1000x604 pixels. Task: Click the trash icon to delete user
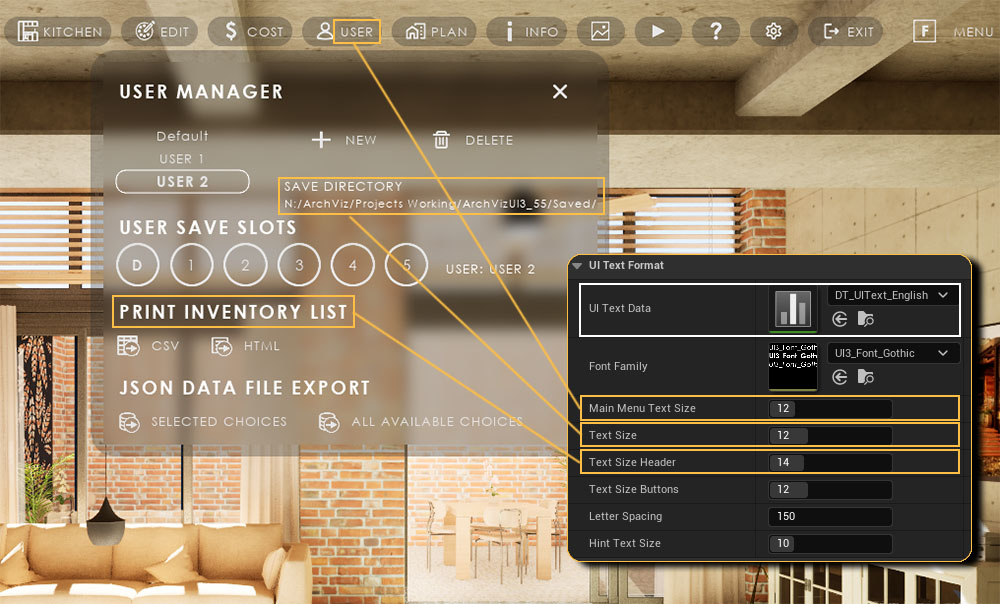tap(442, 140)
